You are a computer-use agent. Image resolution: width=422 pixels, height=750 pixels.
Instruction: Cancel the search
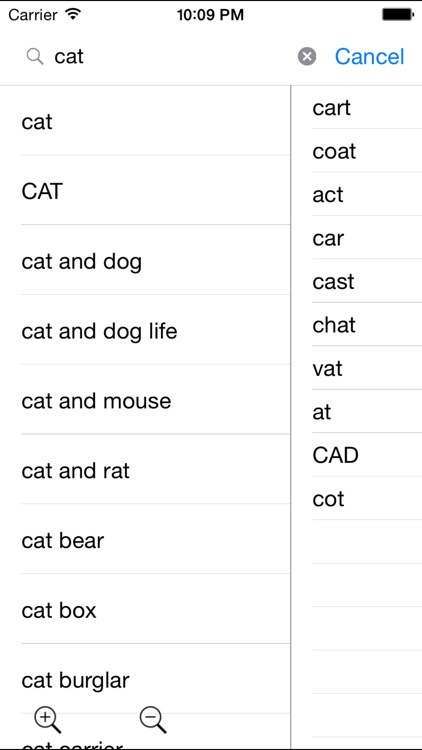click(x=369, y=57)
